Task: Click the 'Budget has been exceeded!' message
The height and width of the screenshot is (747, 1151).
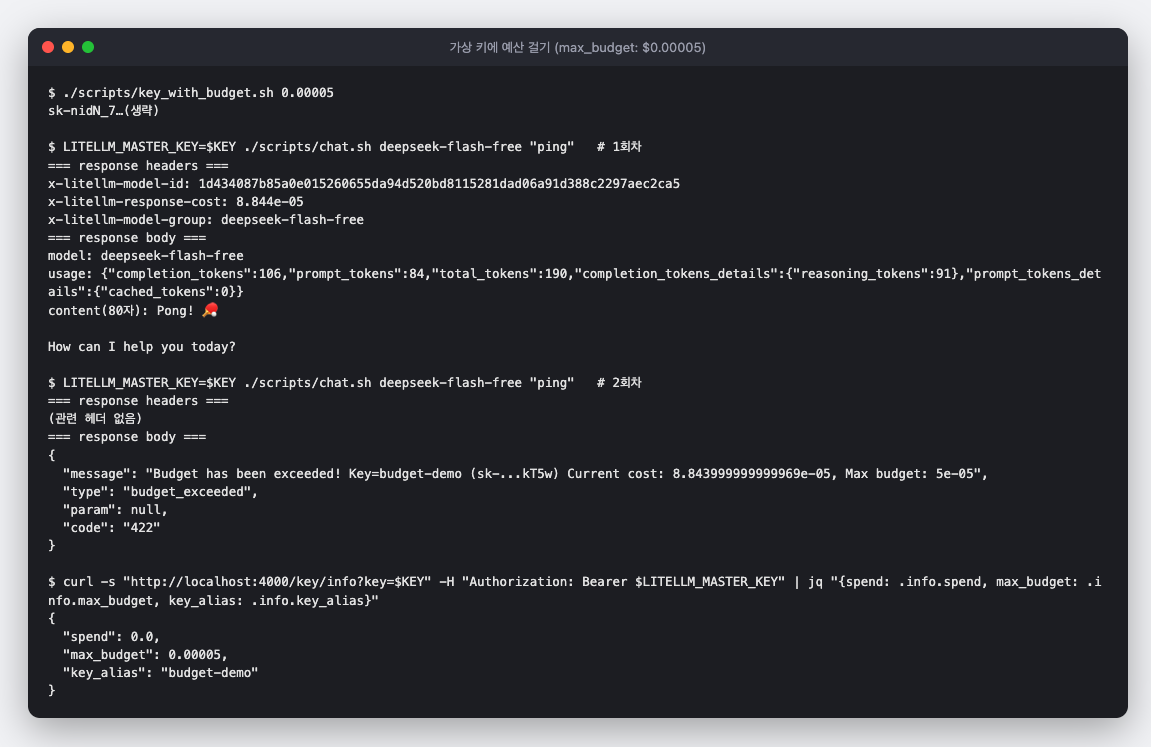Action: tap(243, 474)
